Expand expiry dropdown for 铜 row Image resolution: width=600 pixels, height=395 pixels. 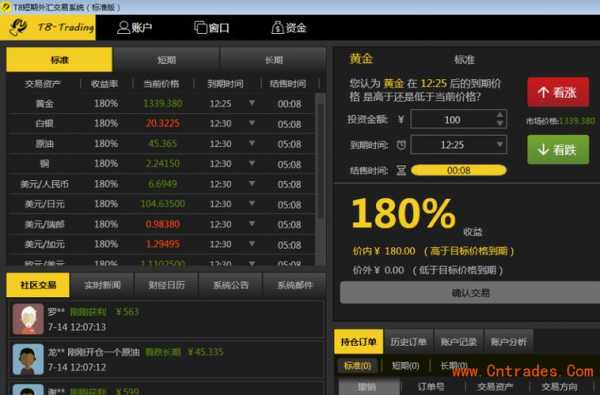[x=252, y=163]
